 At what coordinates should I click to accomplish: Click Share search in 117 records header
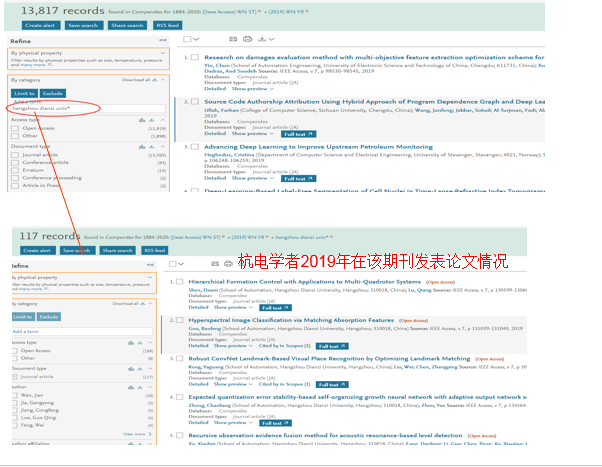pos(117,250)
